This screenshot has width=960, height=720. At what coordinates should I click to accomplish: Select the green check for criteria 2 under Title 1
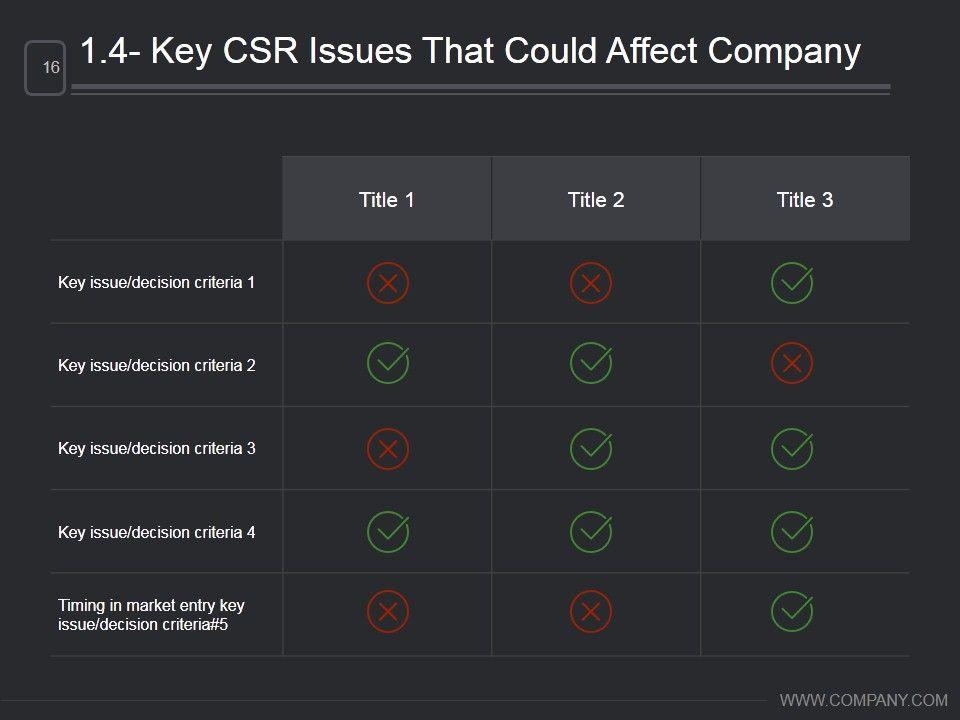(388, 363)
